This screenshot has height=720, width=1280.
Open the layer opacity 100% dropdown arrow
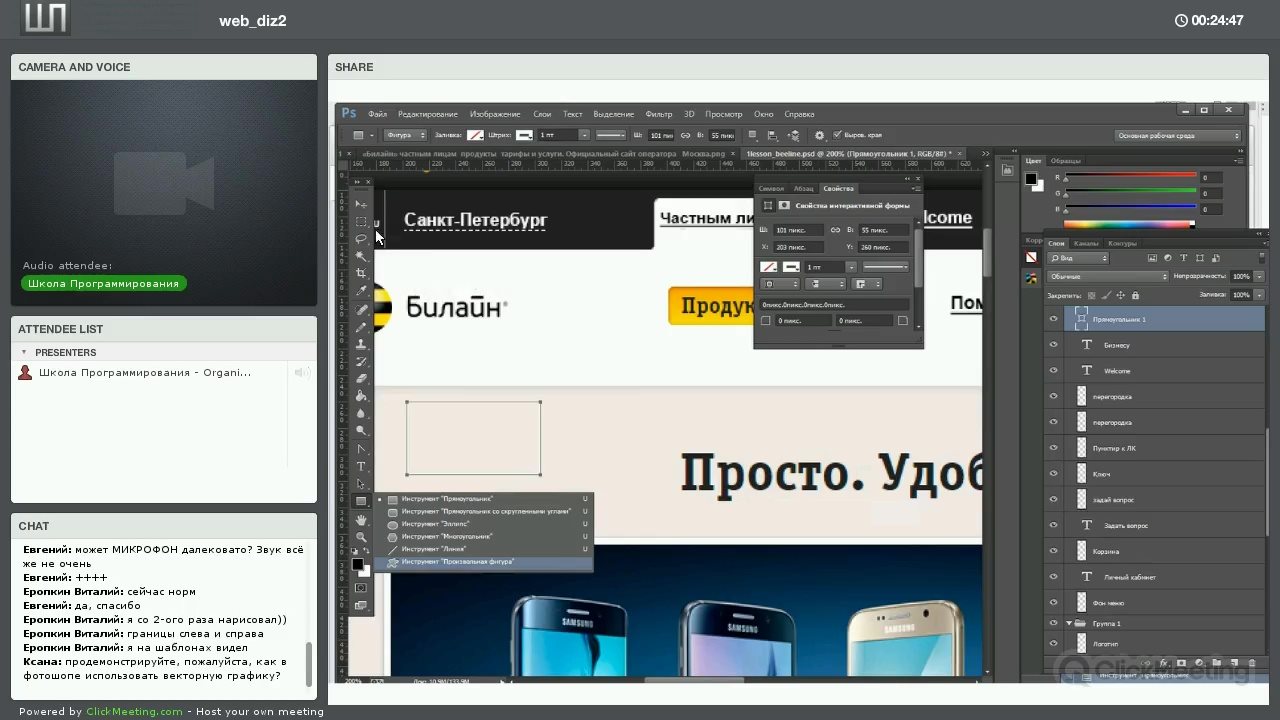coord(1258,276)
